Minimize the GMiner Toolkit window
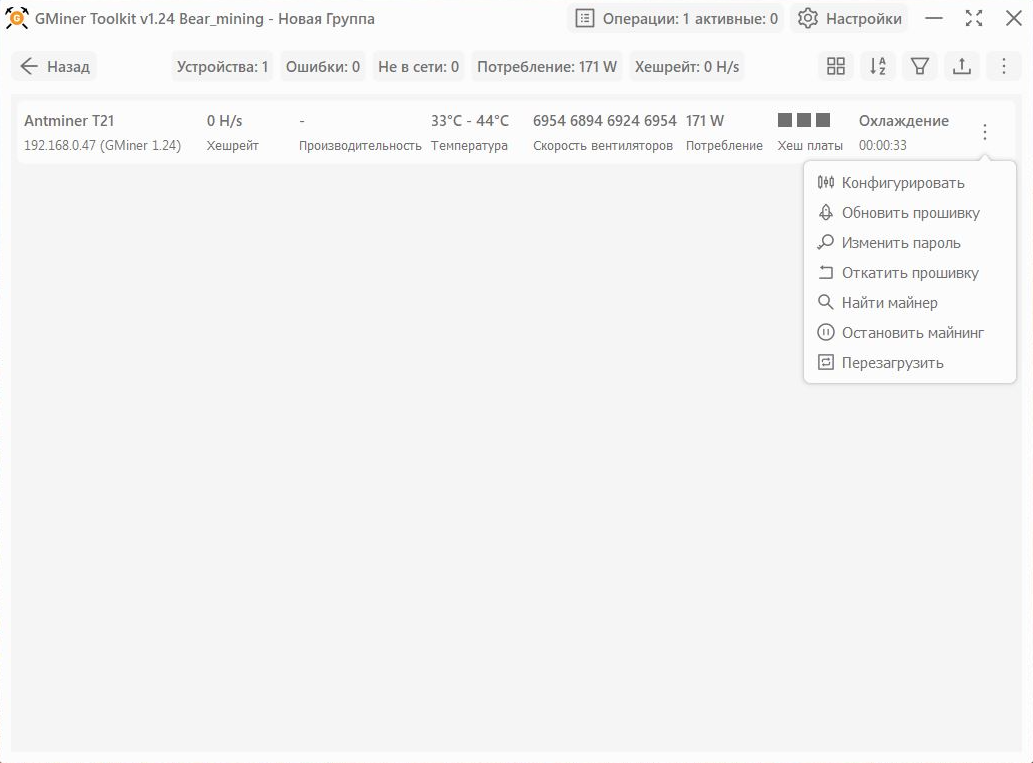 coord(934,18)
